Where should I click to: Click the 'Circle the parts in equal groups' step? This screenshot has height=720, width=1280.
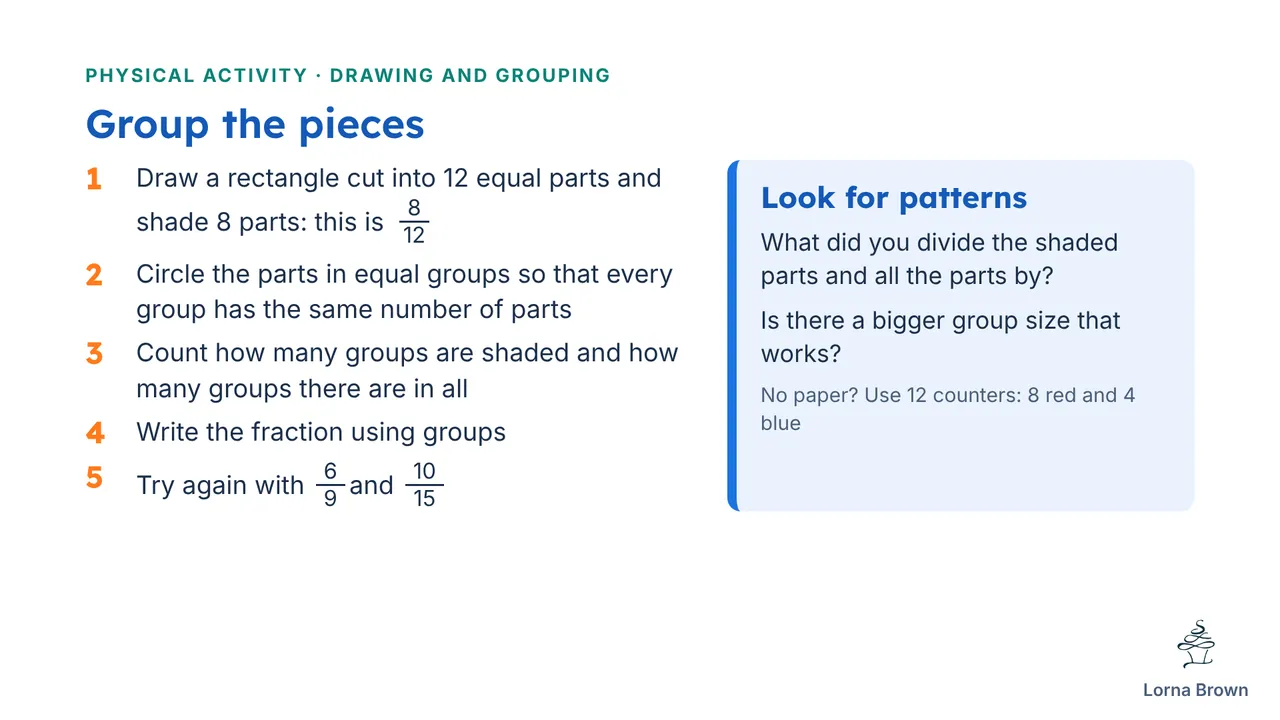[x=404, y=292]
